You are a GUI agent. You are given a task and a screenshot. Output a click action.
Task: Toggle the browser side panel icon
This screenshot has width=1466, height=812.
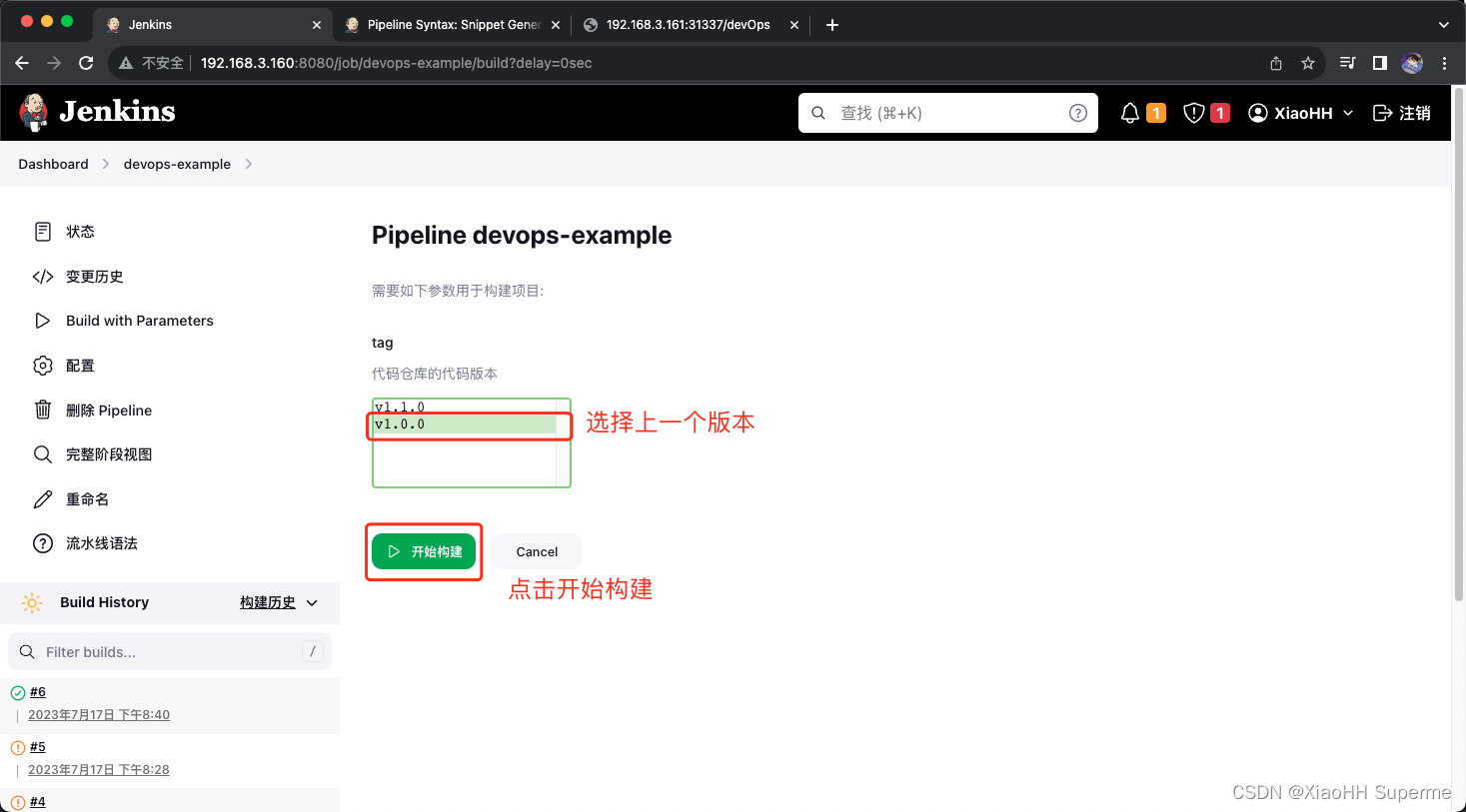1380,63
